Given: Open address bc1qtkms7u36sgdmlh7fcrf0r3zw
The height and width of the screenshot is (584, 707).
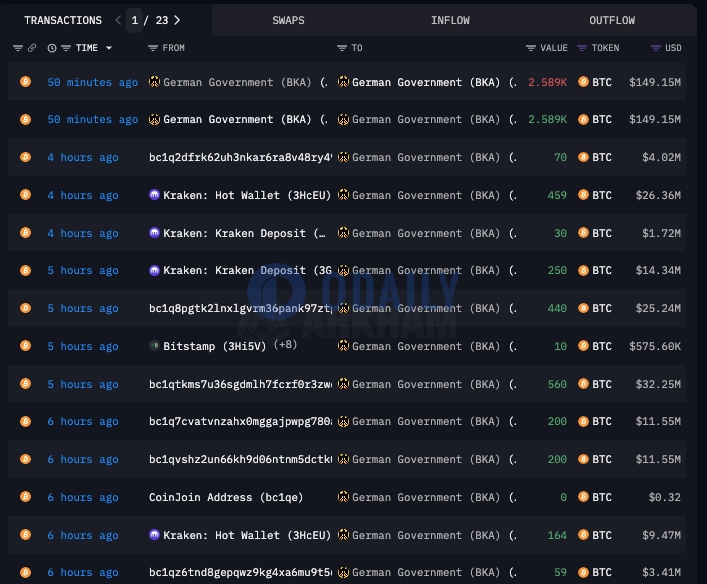Looking at the screenshot, I should click(x=240, y=384).
